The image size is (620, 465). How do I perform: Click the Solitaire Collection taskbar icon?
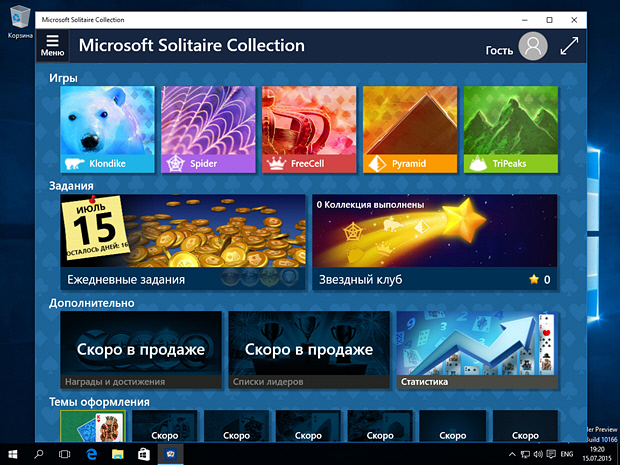[x=171, y=454]
